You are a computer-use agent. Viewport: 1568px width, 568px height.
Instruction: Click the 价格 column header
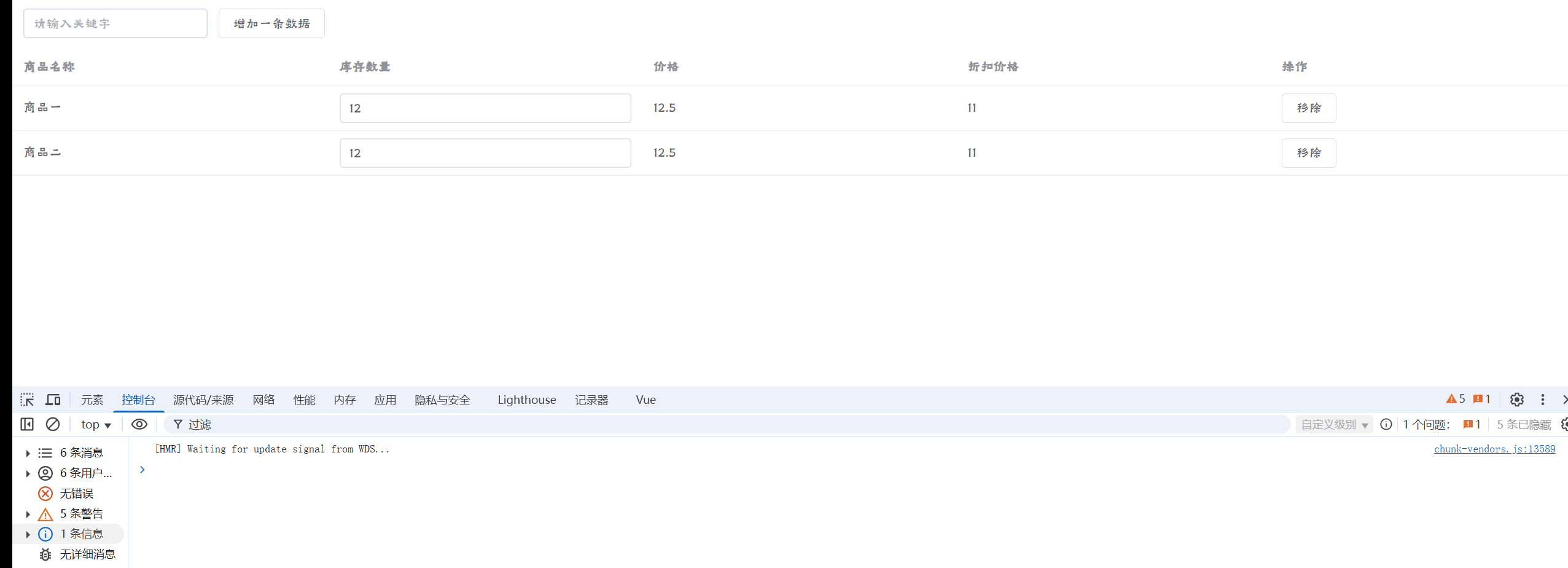(666, 66)
